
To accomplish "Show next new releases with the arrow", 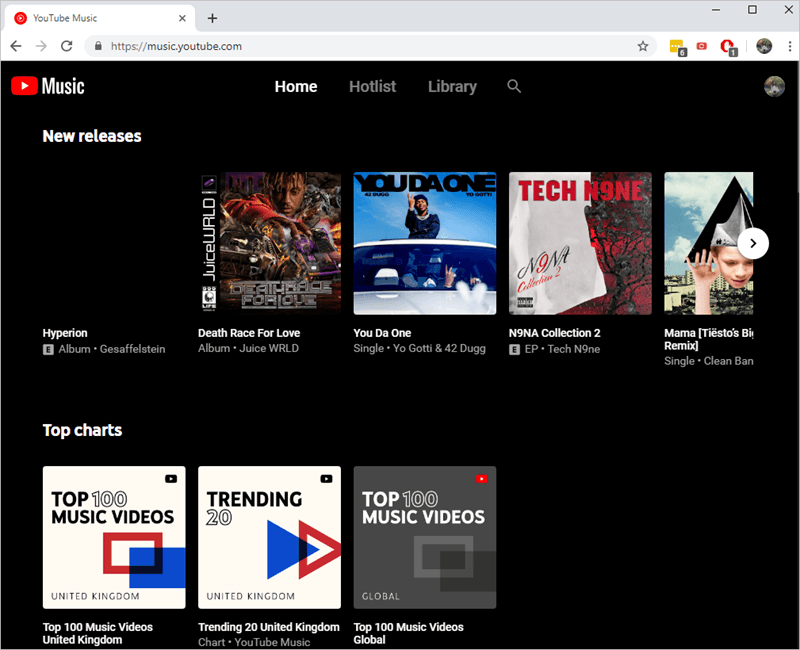I will point(753,243).
